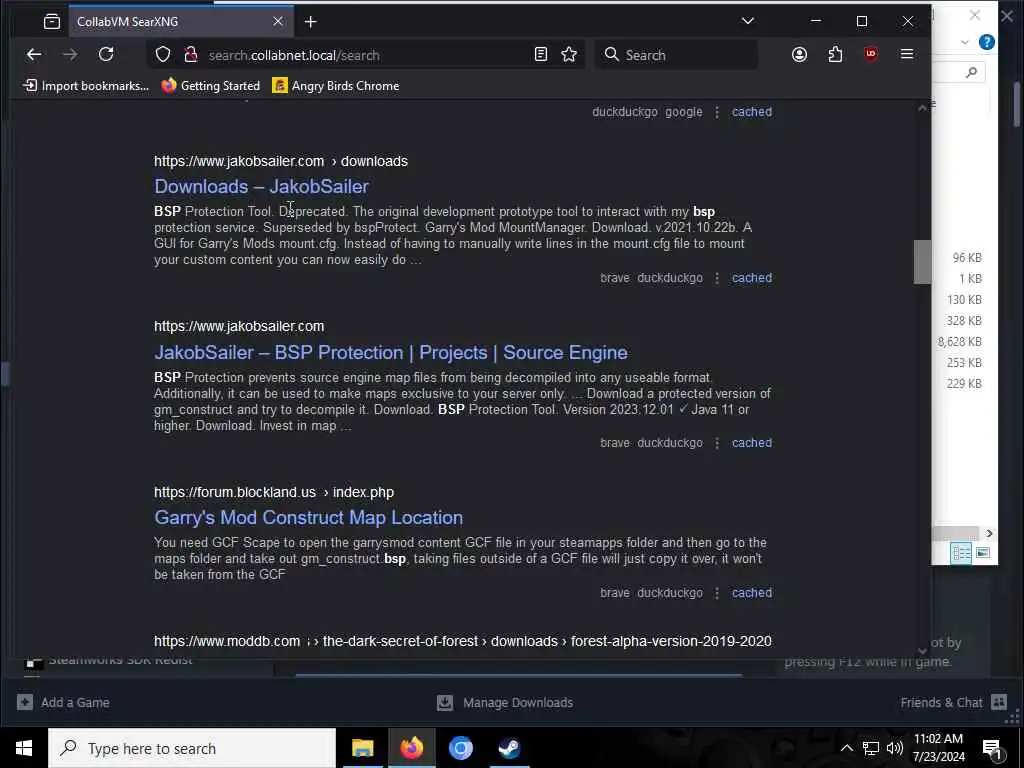Open the Windows Start menu
This screenshot has width=1024, height=768.
(x=24, y=748)
